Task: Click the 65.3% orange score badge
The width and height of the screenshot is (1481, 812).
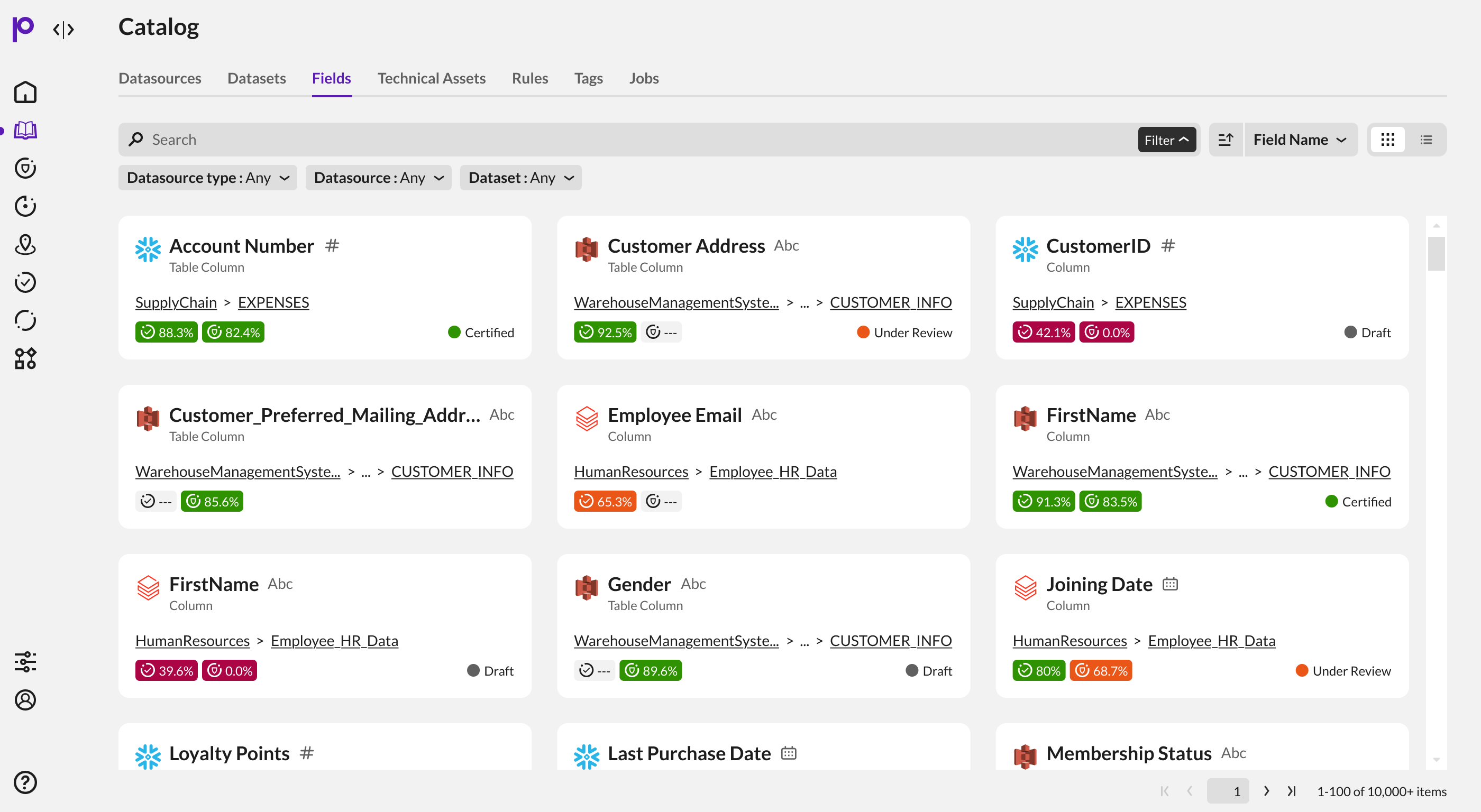Action: click(x=605, y=501)
